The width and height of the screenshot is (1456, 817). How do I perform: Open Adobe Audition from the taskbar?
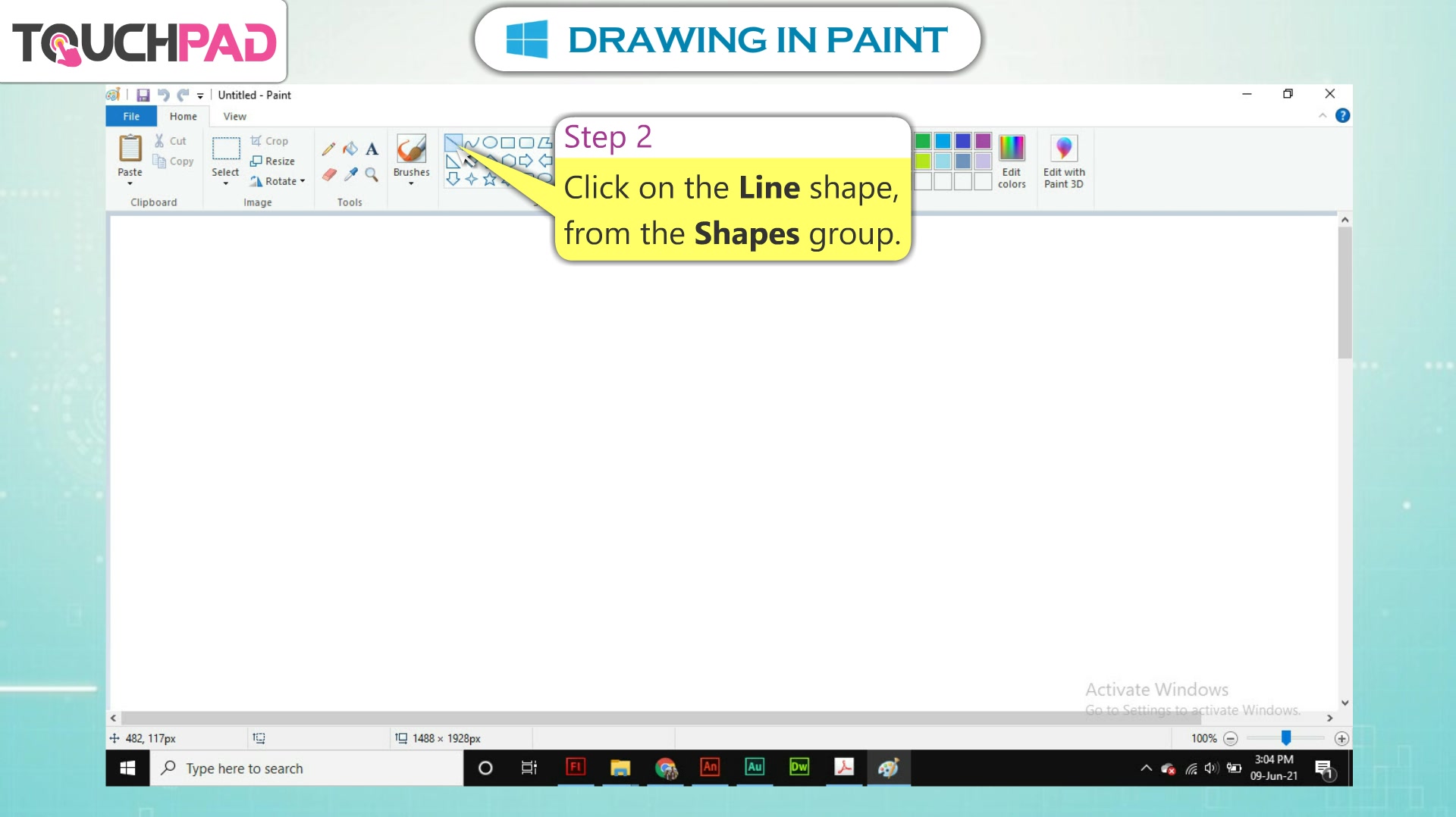click(x=755, y=767)
